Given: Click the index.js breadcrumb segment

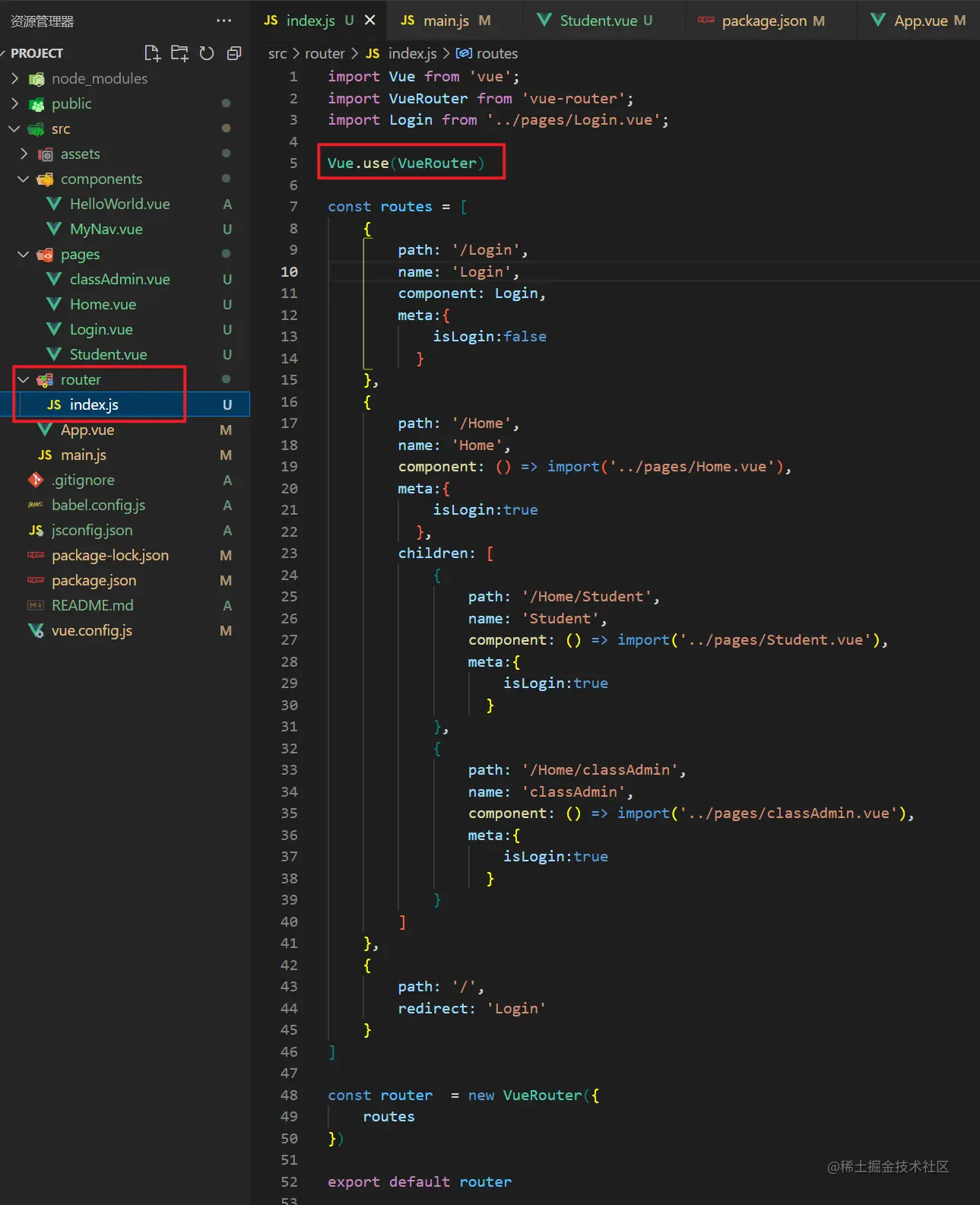Looking at the screenshot, I should click(412, 53).
